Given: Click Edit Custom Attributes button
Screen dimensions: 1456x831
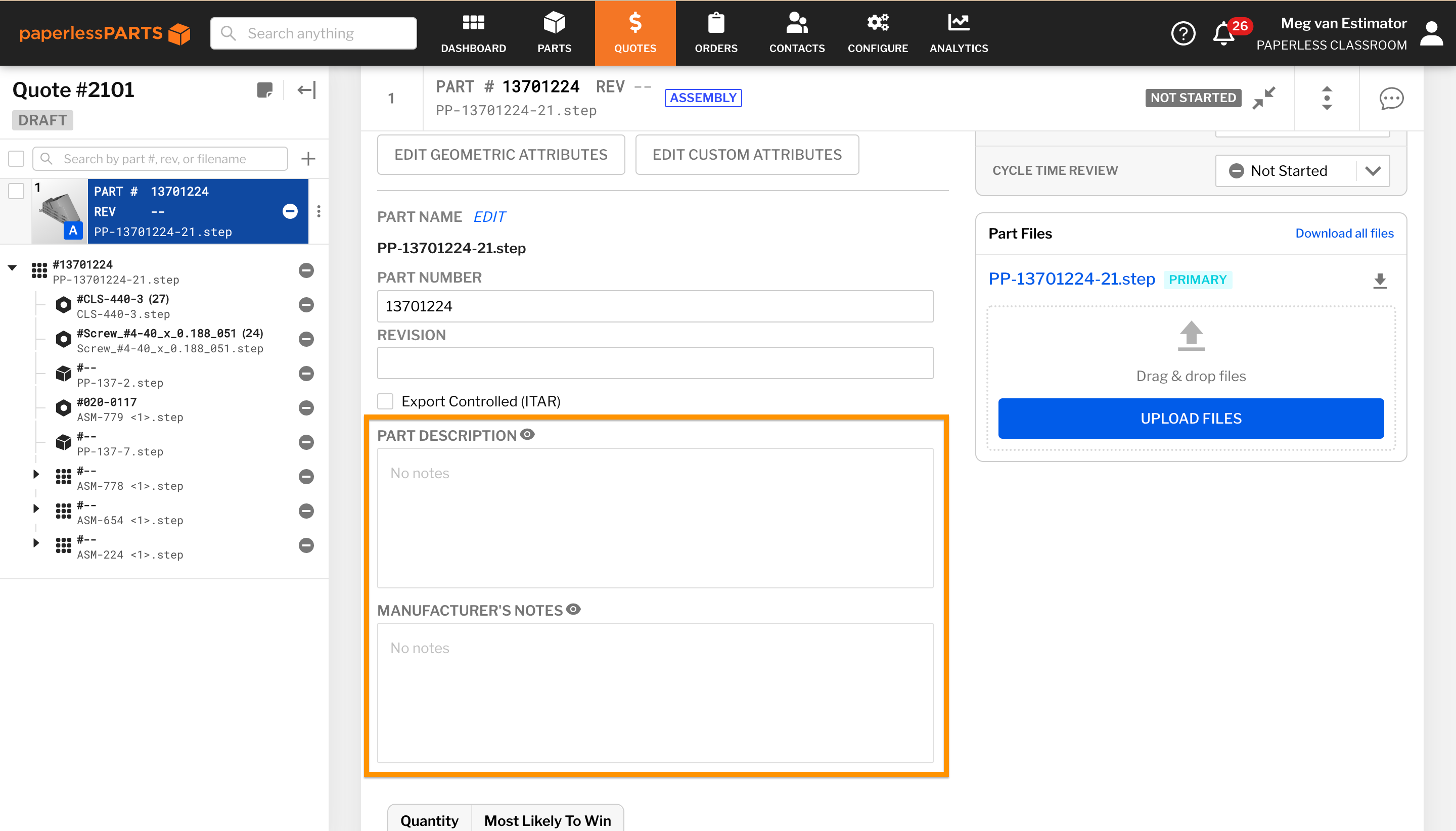Looking at the screenshot, I should 747,155.
